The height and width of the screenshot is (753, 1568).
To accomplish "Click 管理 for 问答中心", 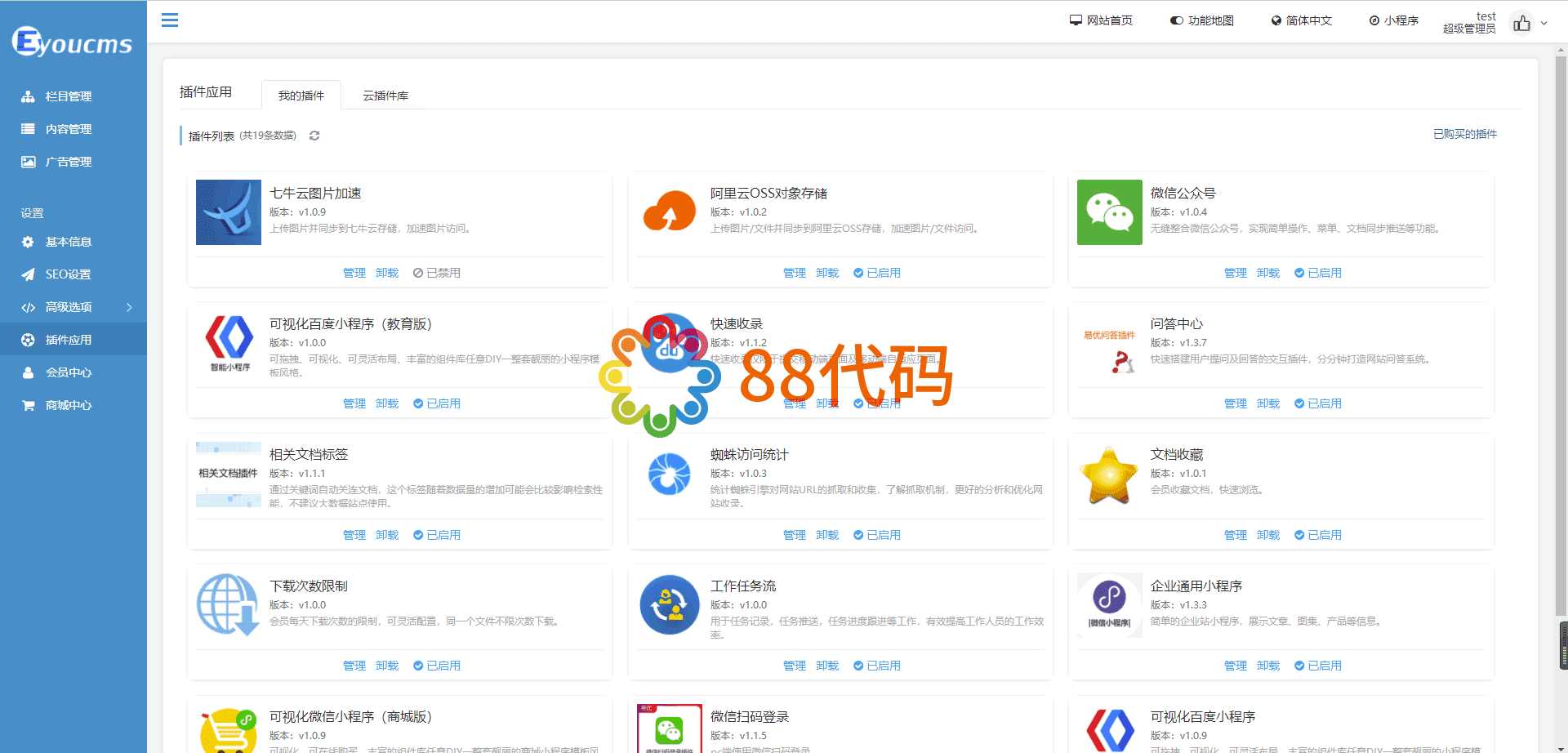I will pyautogui.click(x=1236, y=403).
